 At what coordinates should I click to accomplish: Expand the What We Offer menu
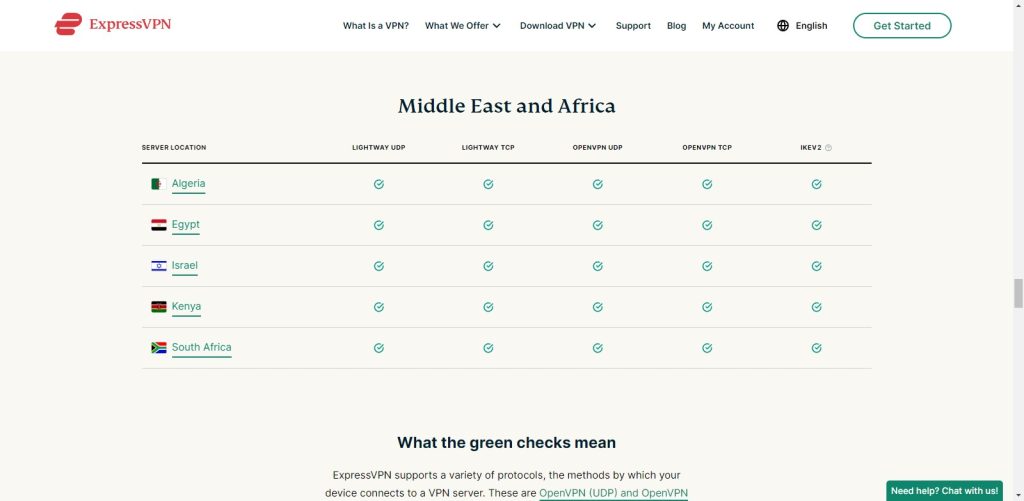(x=463, y=26)
